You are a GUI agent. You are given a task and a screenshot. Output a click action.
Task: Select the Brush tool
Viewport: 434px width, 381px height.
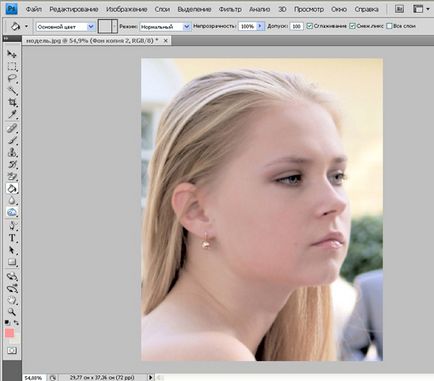pyautogui.click(x=12, y=140)
